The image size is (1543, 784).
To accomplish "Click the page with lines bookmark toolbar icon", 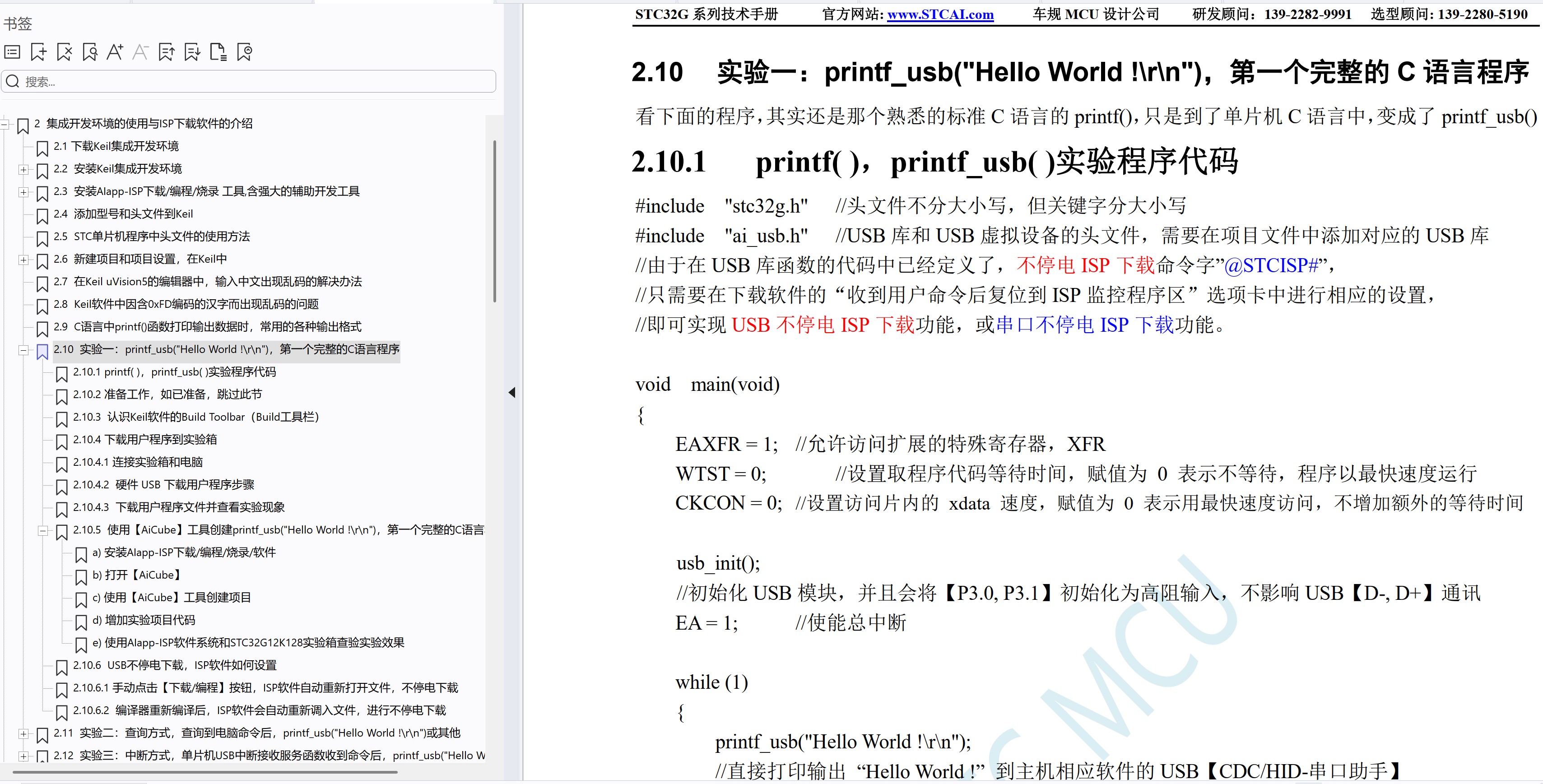I will tap(218, 52).
